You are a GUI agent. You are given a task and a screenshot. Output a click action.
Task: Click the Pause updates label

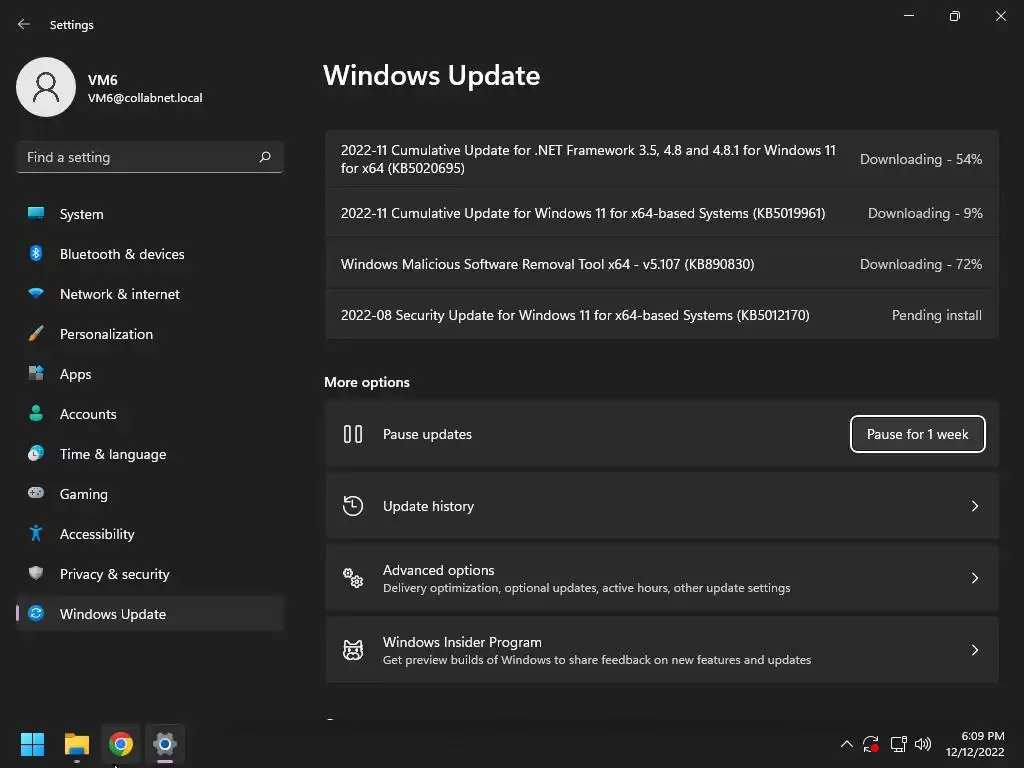click(427, 434)
